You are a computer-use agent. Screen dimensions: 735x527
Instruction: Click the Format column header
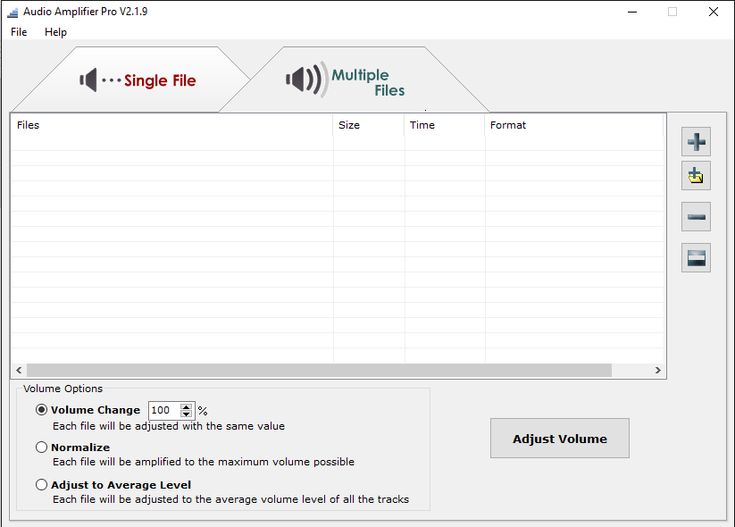click(x=575, y=125)
